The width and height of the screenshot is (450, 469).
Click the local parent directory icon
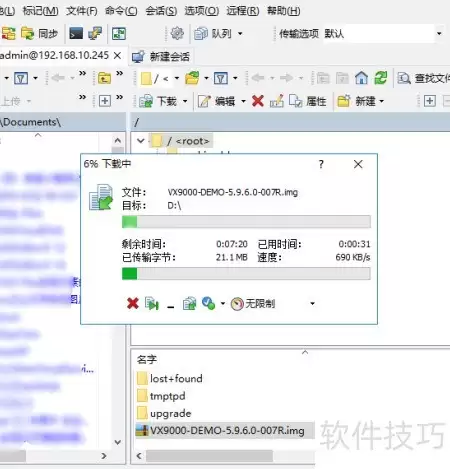[x=104, y=78]
